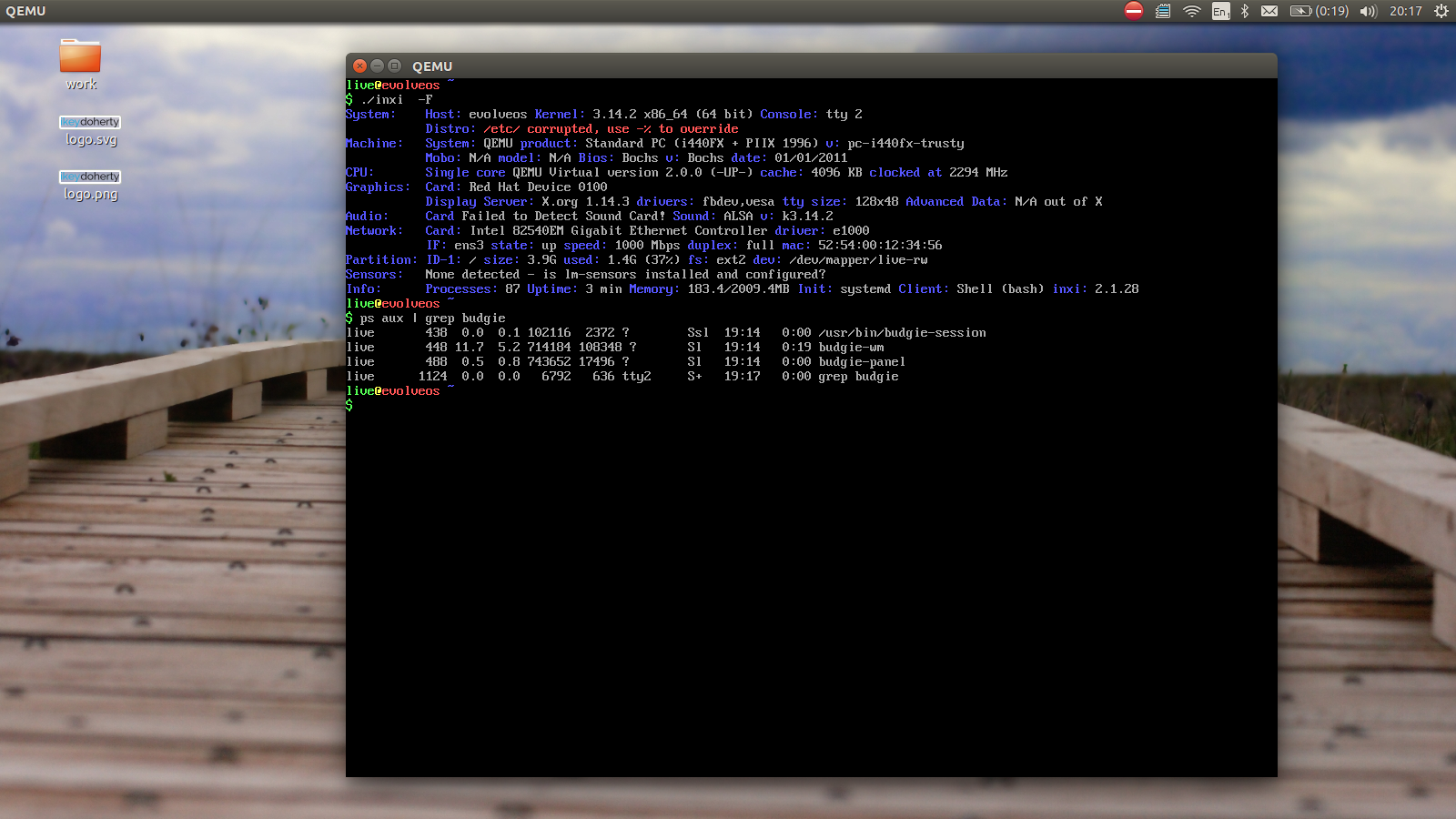
Task: Click the 'Graphics:' label in terminal
Action: [378, 187]
